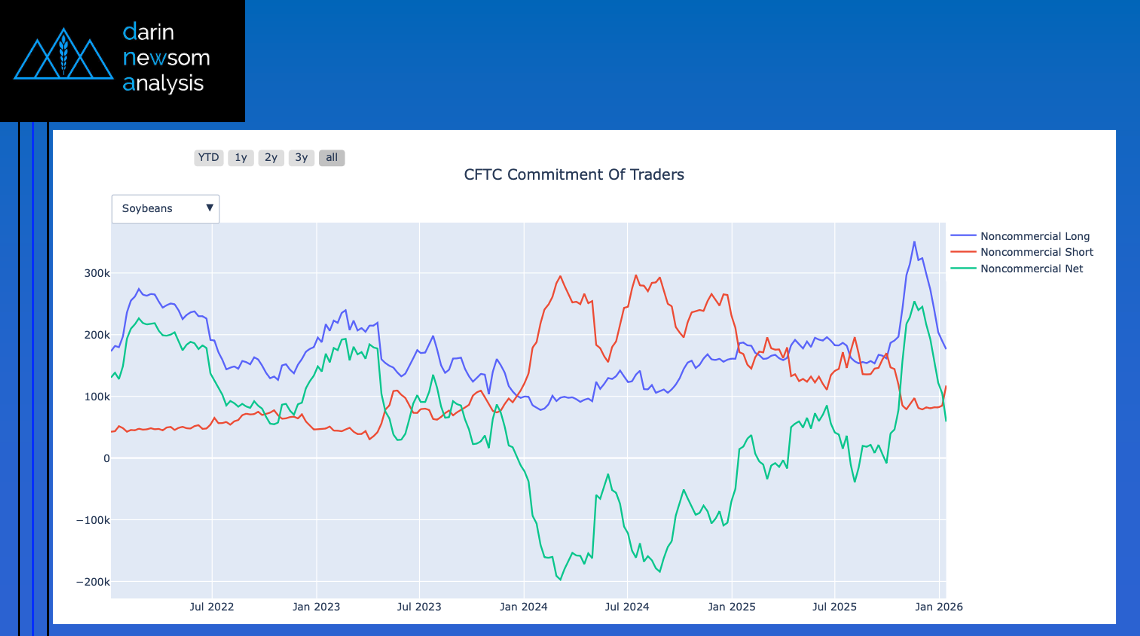The width and height of the screenshot is (1140, 636).
Task: Click the CFTC Commitment Of Traders title
Action: coord(574,175)
